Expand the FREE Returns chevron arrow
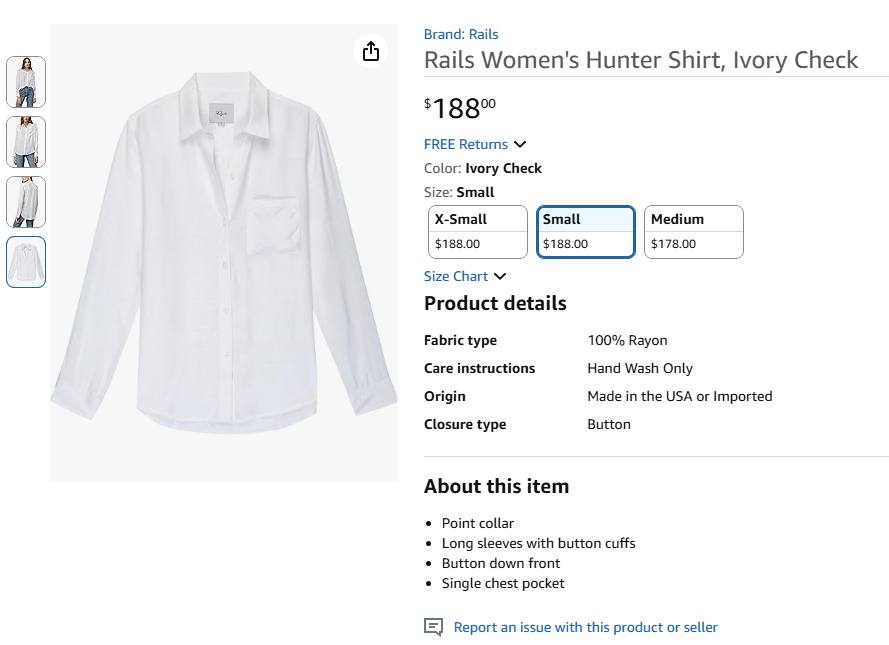The image size is (889, 645). 520,145
